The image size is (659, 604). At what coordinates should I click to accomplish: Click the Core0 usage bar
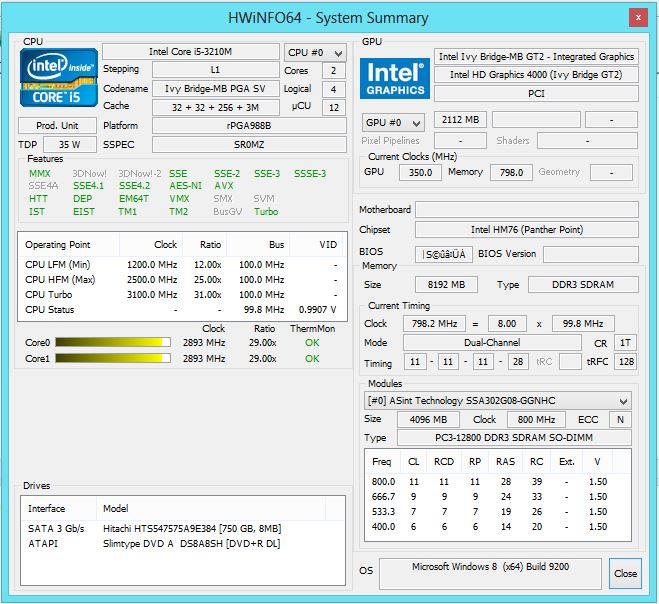click(x=113, y=342)
